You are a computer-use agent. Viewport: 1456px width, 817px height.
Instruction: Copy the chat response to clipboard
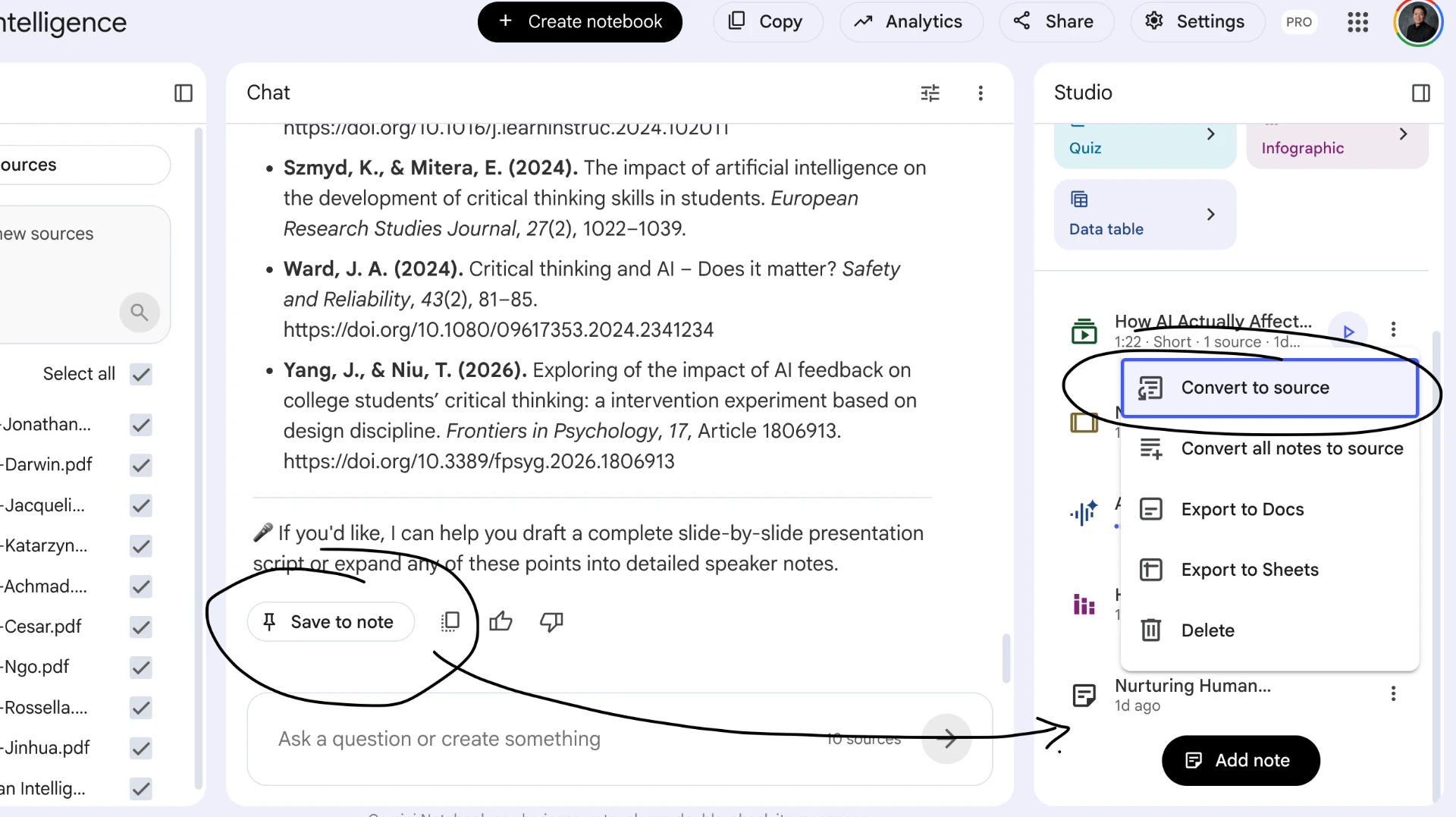pyautogui.click(x=450, y=622)
